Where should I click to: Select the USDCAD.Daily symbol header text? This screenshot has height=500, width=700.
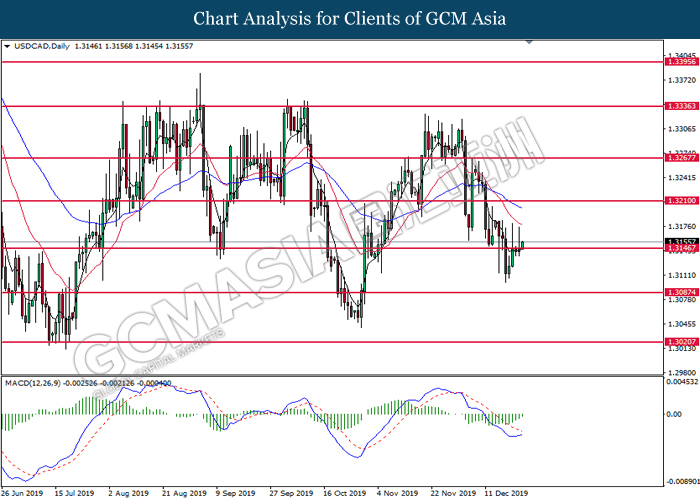point(42,46)
